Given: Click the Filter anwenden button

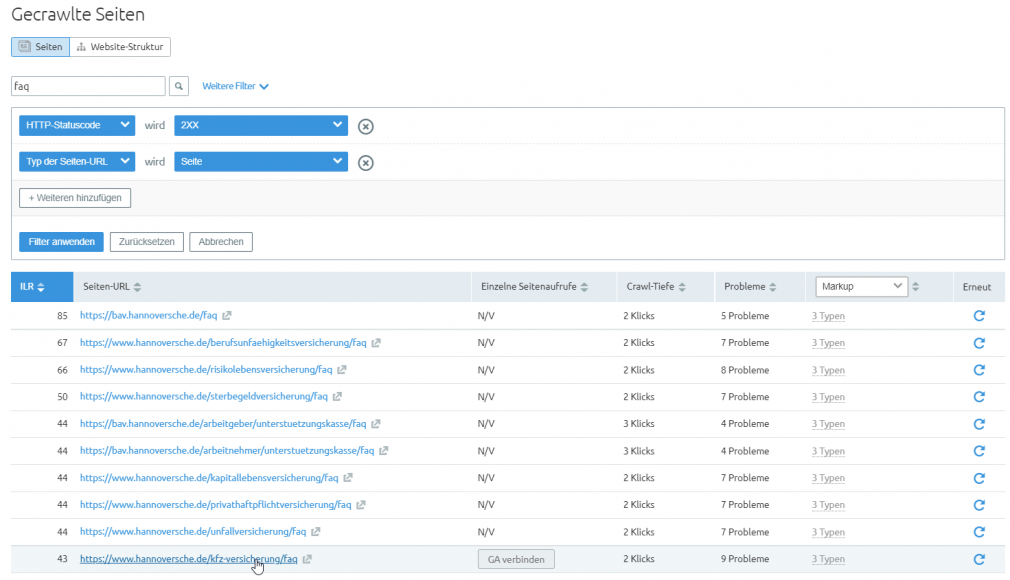Looking at the screenshot, I should [x=61, y=242].
